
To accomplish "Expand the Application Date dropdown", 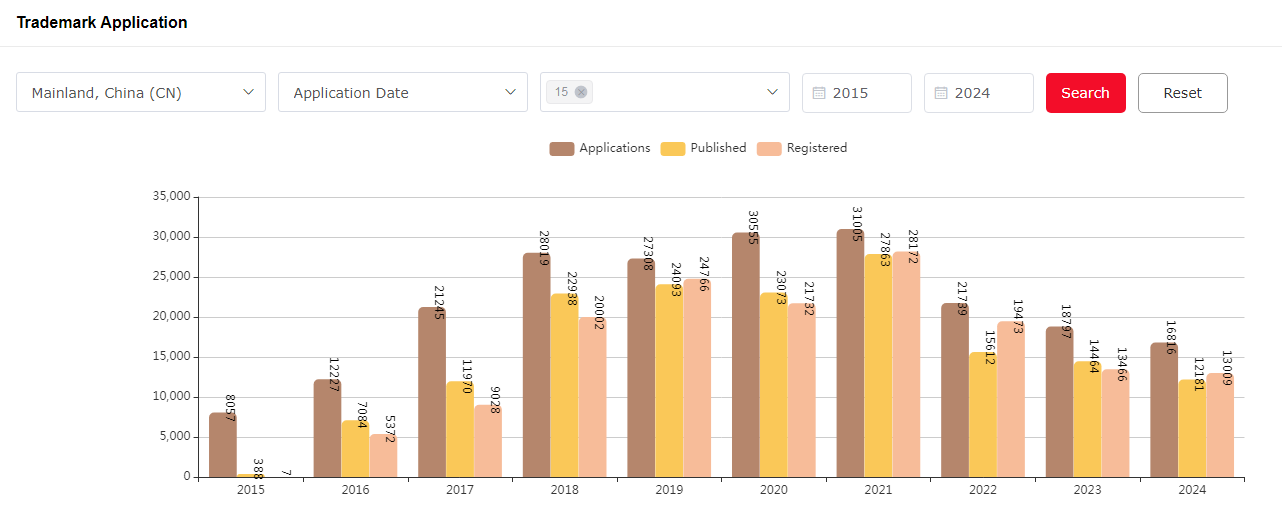I will coord(402,92).
